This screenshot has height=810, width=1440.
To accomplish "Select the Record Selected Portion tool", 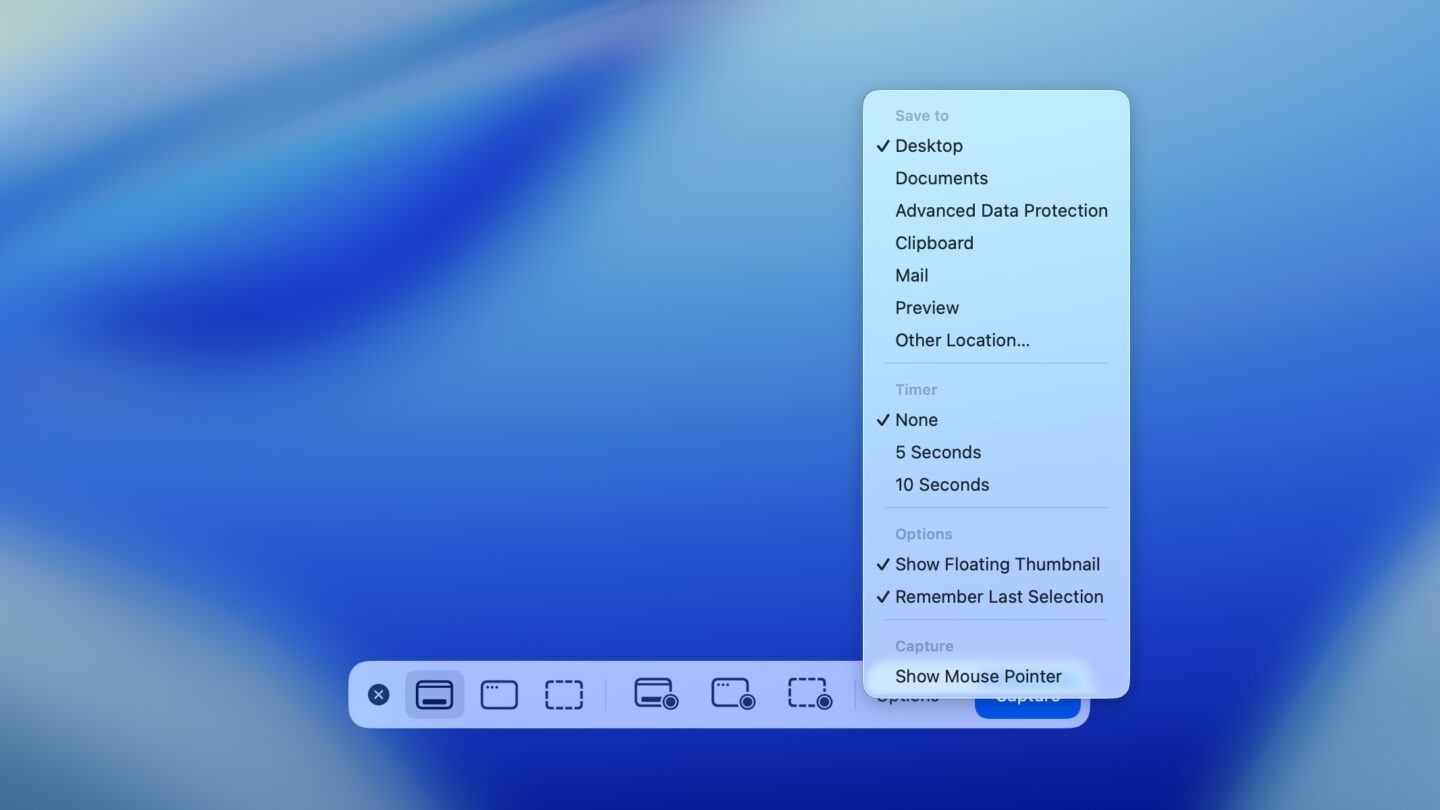I will 808,694.
